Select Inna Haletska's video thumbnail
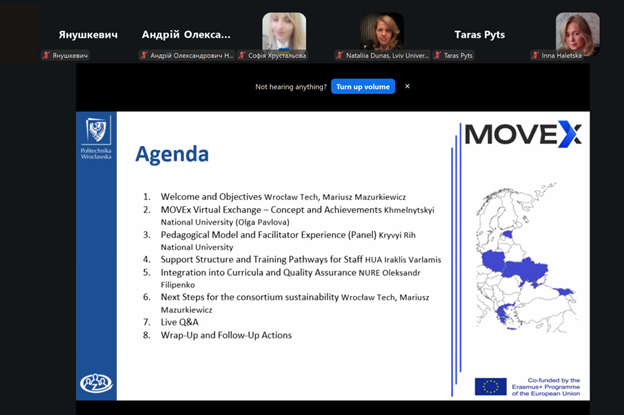Image resolution: width=624 pixels, height=415 pixels. 577,32
